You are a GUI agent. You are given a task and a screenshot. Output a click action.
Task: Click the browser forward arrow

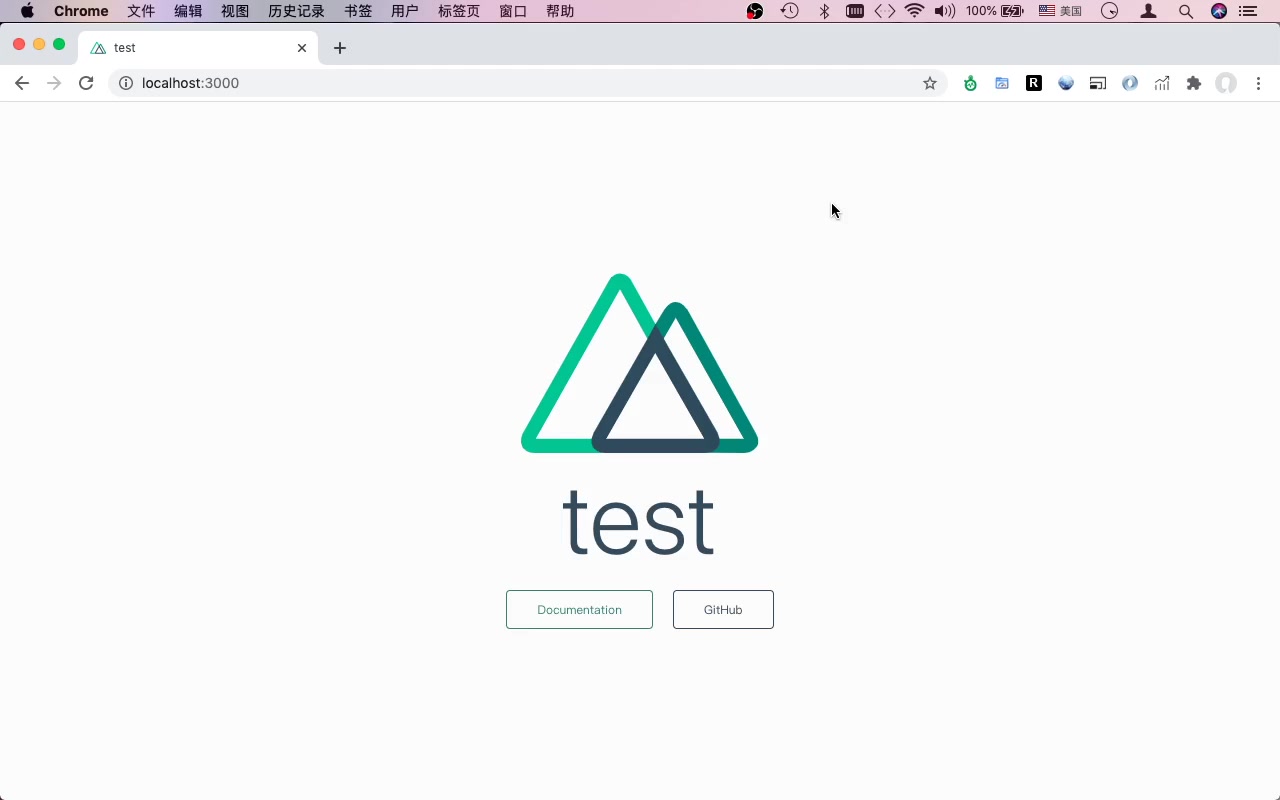click(x=54, y=83)
